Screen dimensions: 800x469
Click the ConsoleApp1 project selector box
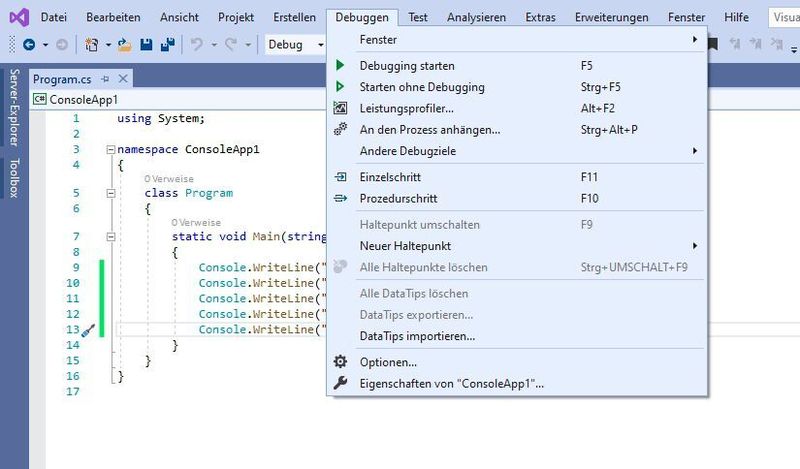pos(178,99)
